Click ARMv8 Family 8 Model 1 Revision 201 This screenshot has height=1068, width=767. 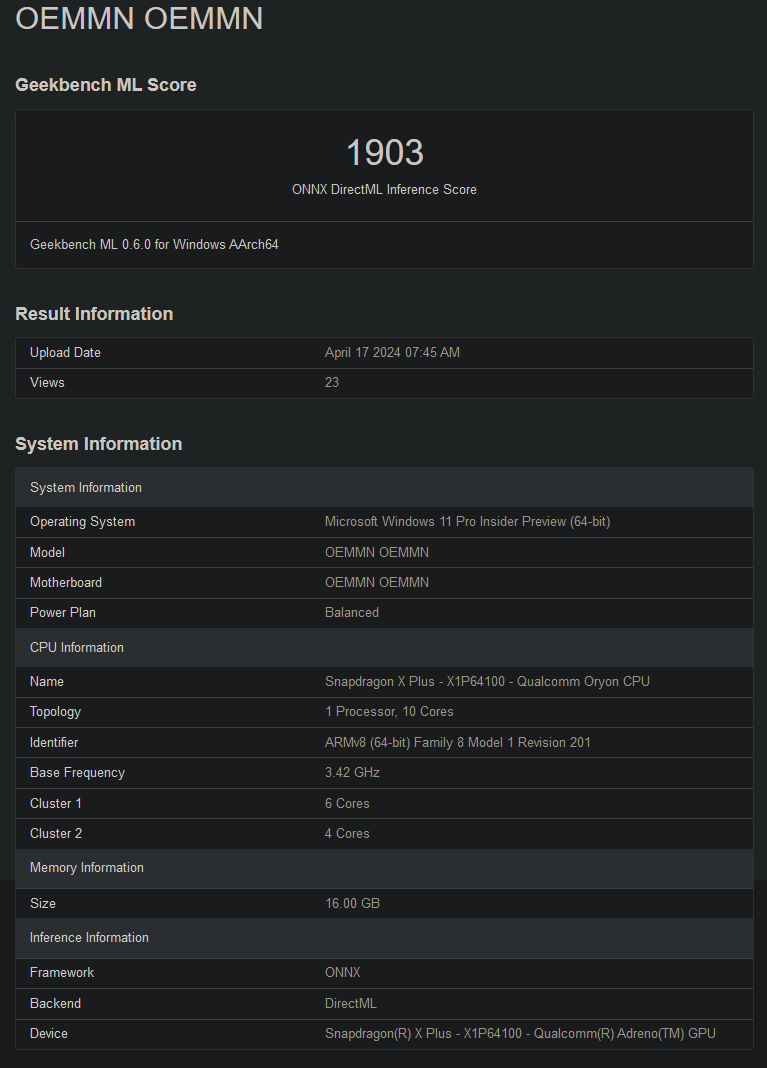pos(458,742)
